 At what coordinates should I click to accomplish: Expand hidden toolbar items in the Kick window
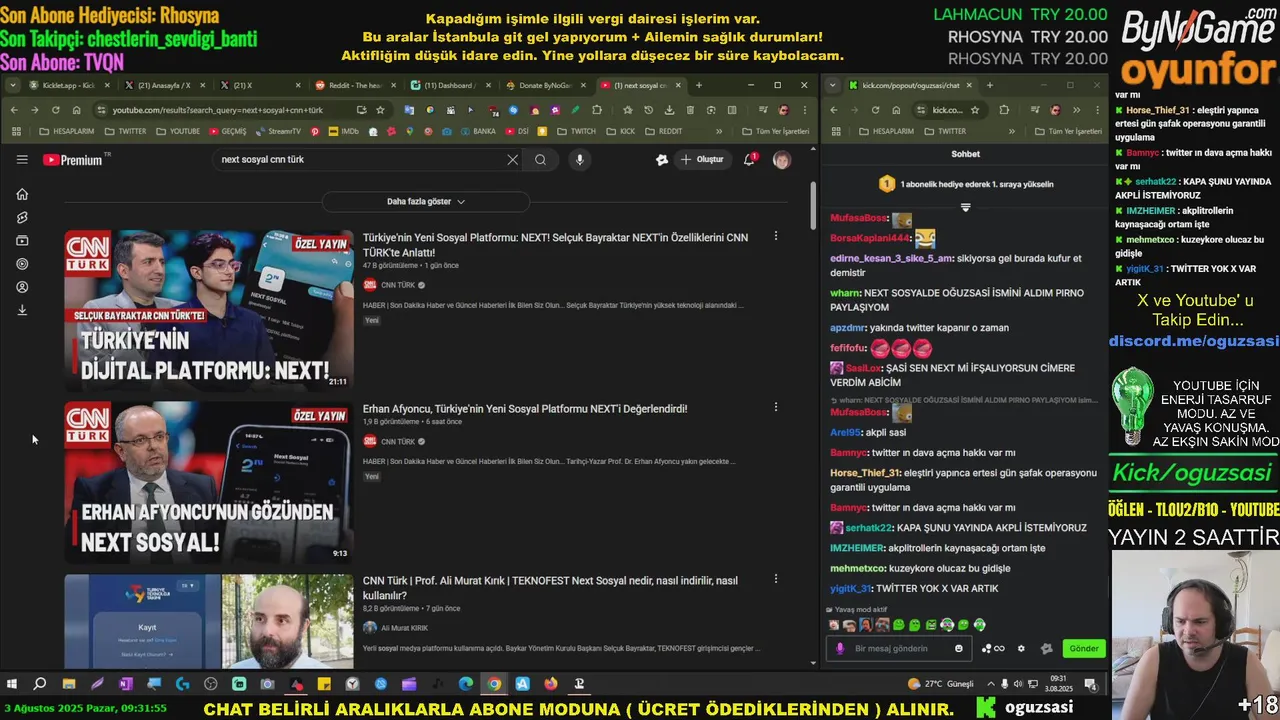click(x=1076, y=110)
